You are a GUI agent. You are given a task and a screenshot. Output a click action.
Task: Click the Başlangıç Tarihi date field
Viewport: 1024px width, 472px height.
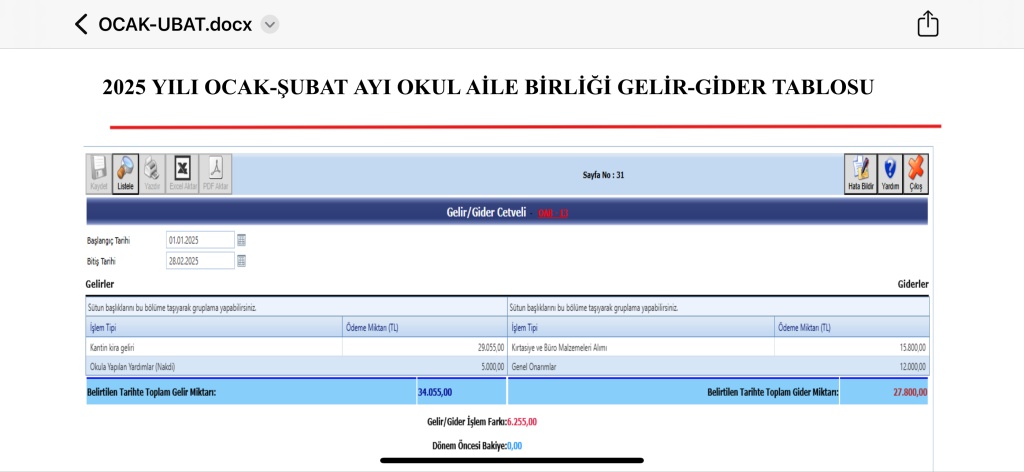pos(200,240)
